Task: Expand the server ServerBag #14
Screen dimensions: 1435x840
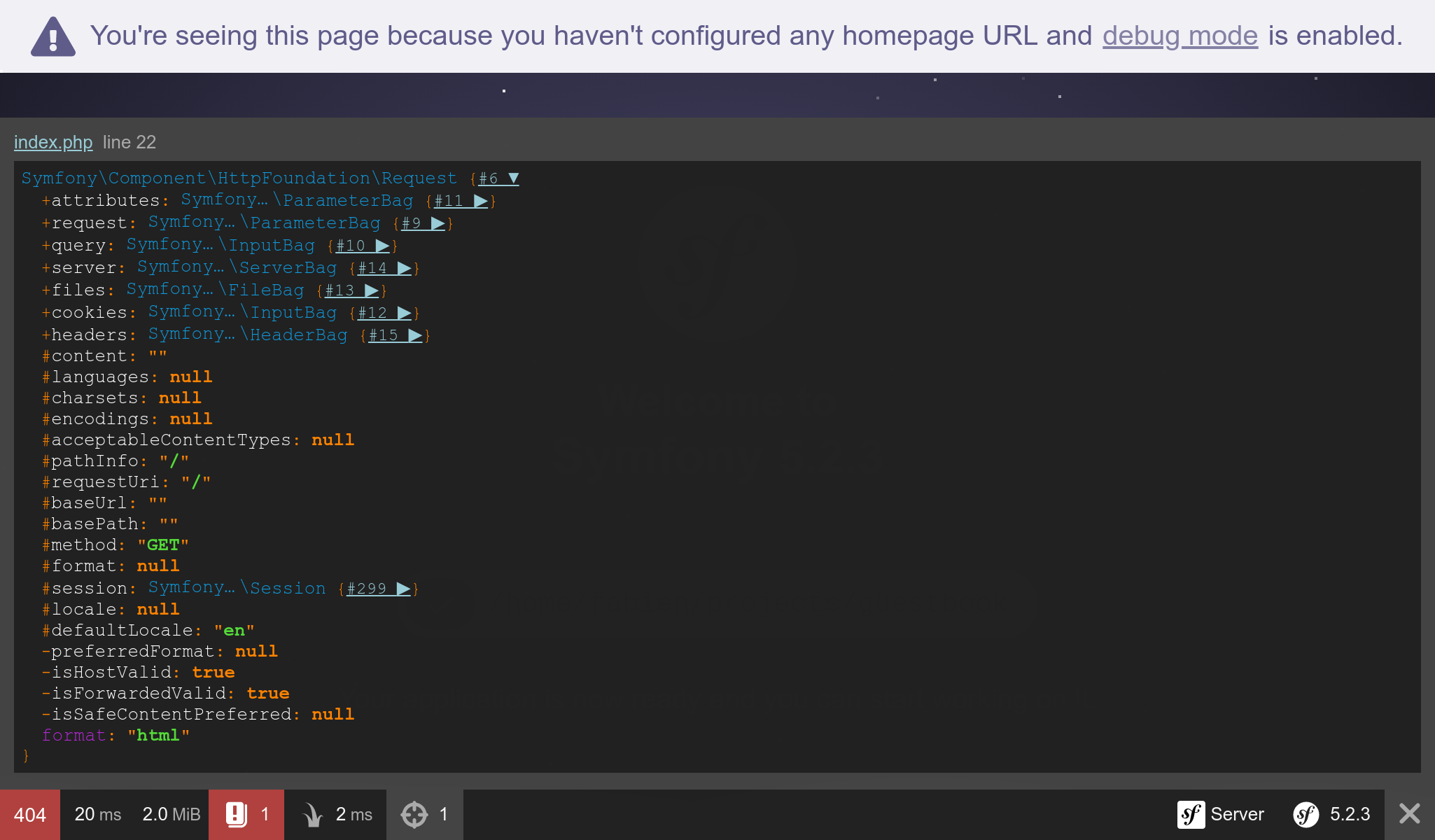Action: point(385,268)
